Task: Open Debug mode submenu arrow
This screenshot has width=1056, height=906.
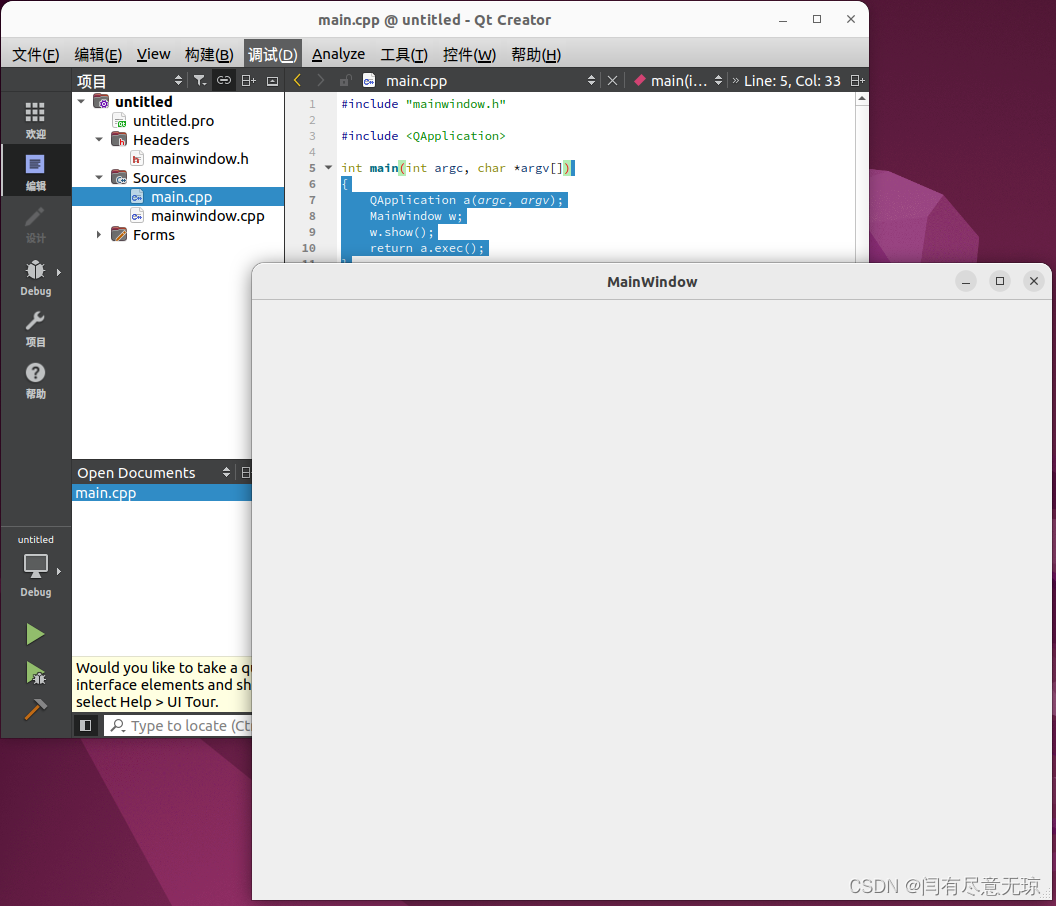Action: [59, 272]
